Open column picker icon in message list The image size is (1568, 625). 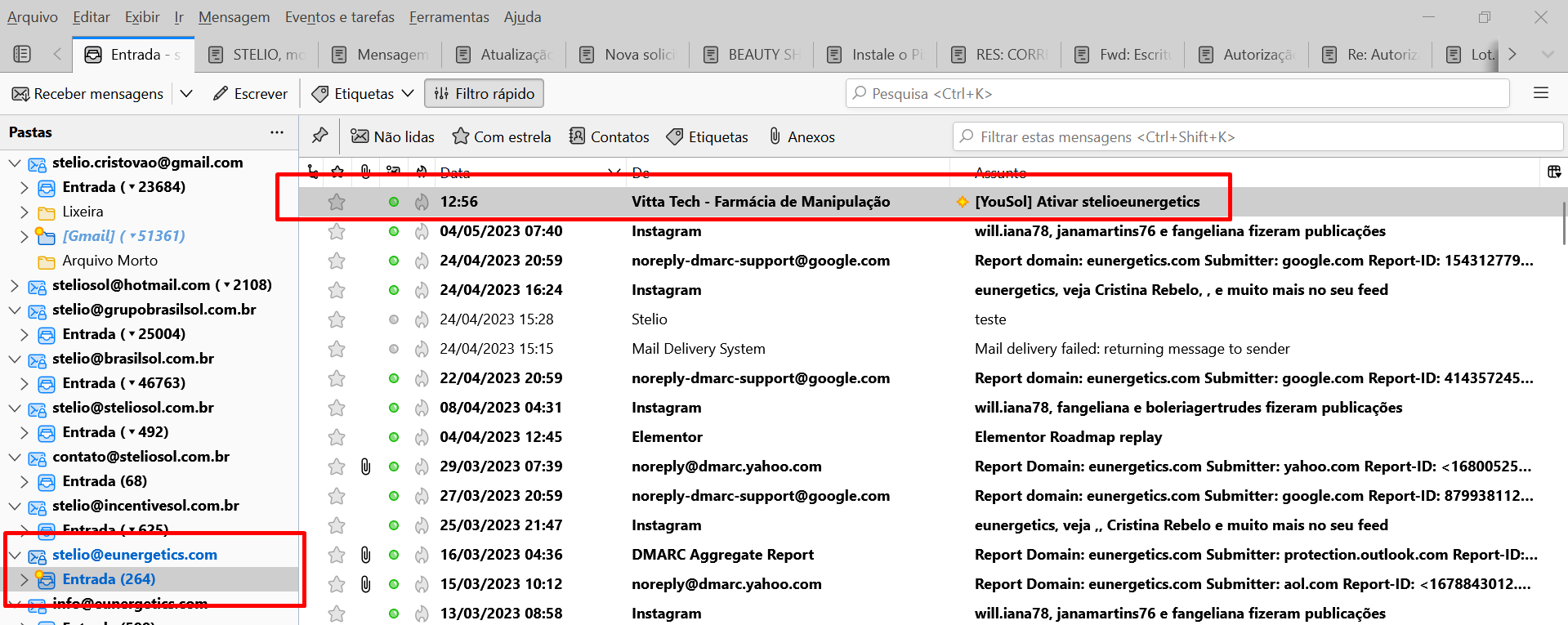point(1554,172)
